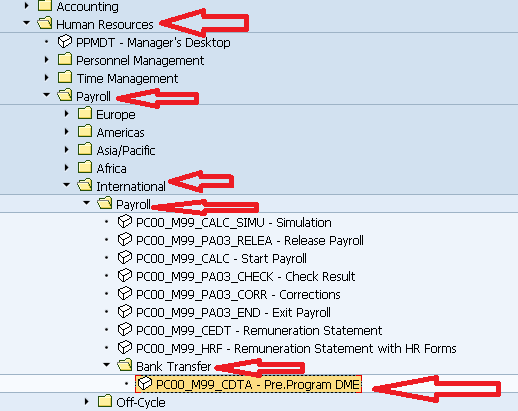The width and height of the screenshot is (518, 411).
Task: Click the PC00_M99_CEDT Remuneration Statement cube icon
Action: click(x=125, y=330)
